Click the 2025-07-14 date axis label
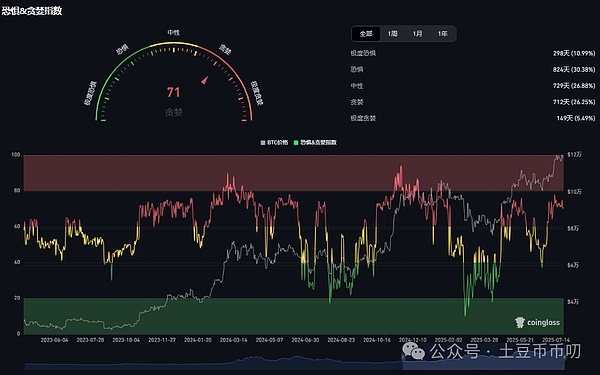Image resolution: width=600 pixels, height=375 pixels. [556, 340]
